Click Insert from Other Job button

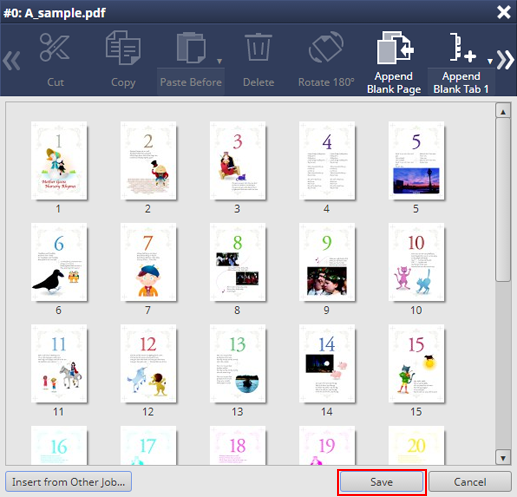(68, 482)
